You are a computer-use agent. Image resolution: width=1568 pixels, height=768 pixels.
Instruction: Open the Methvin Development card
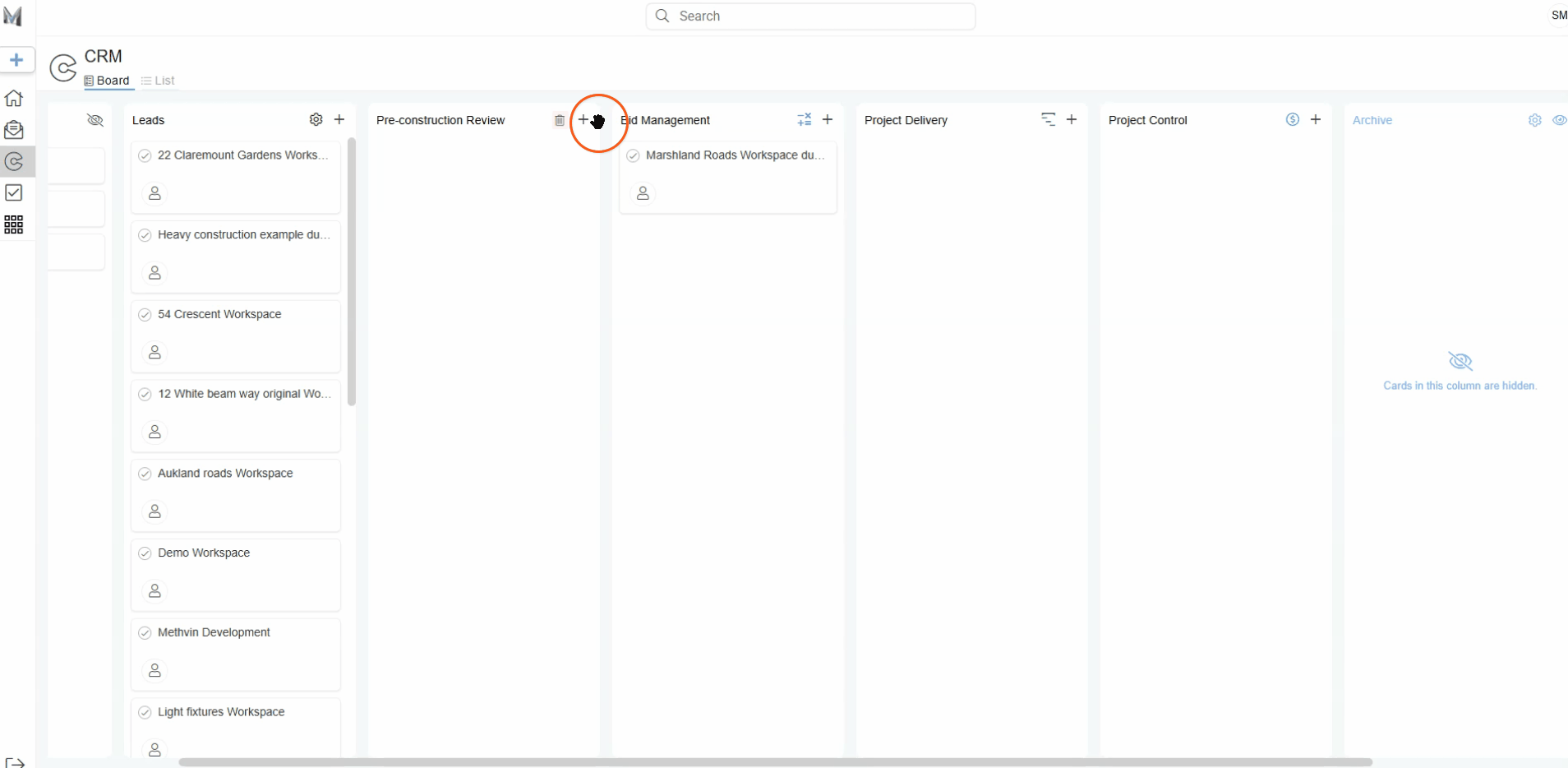(x=214, y=632)
